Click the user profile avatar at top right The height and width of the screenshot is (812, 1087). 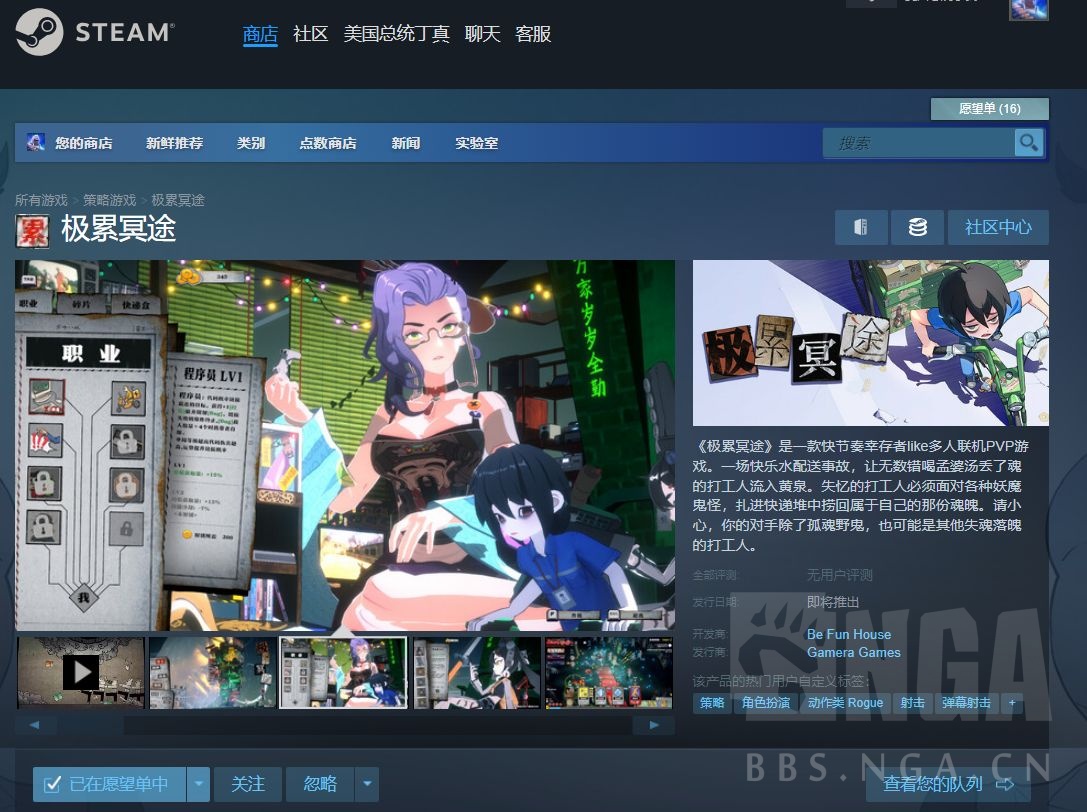point(1029,10)
